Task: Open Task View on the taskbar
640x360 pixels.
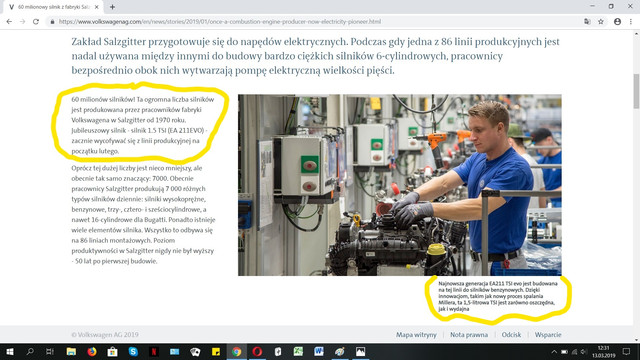Action: 50,351
